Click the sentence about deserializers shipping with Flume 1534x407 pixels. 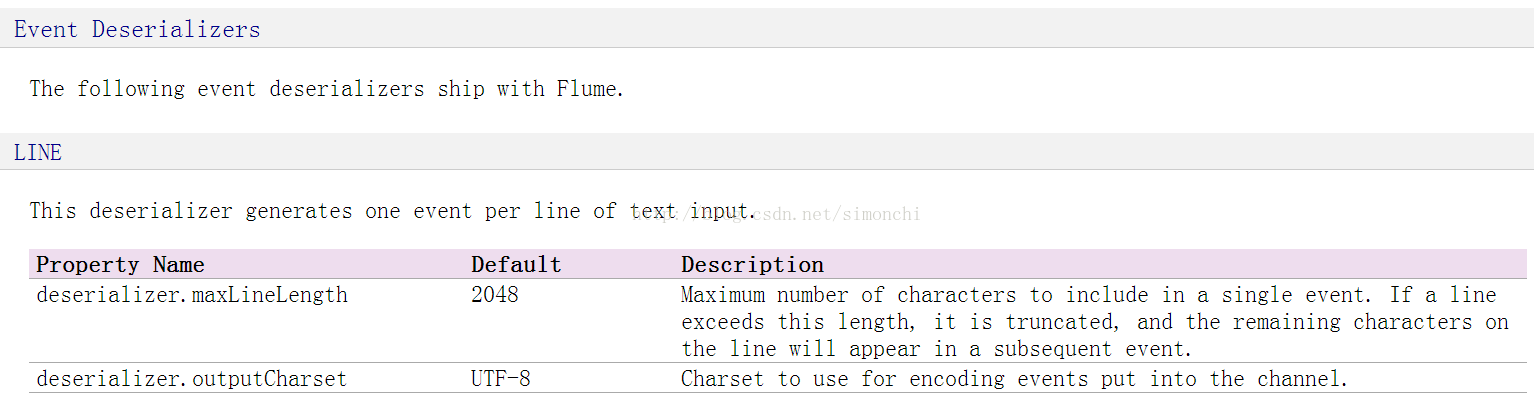326,89
